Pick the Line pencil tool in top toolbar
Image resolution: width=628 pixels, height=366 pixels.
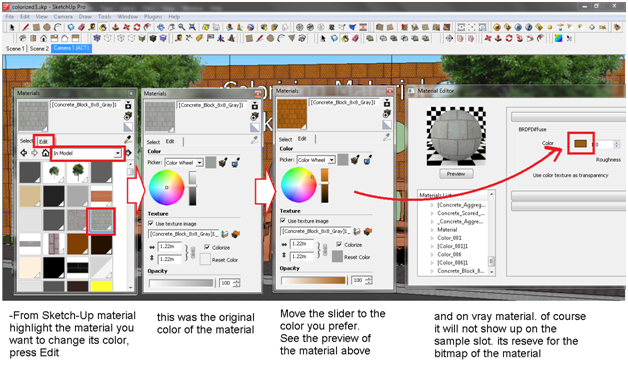point(26,27)
